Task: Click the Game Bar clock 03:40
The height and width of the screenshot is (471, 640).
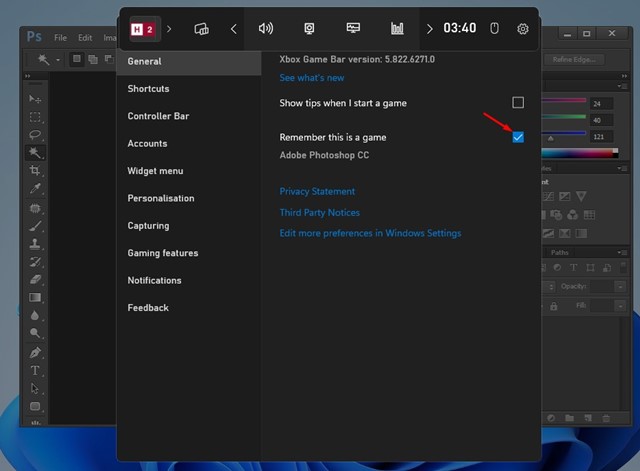Action: (460, 28)
